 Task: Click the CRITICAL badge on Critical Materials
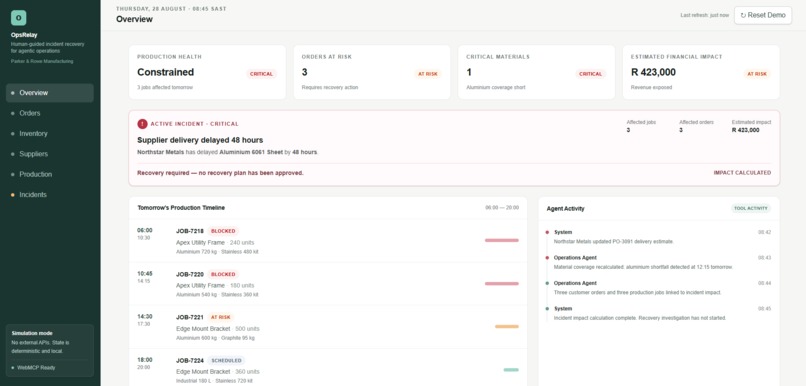pyautogui.click(x=590, y=74)
